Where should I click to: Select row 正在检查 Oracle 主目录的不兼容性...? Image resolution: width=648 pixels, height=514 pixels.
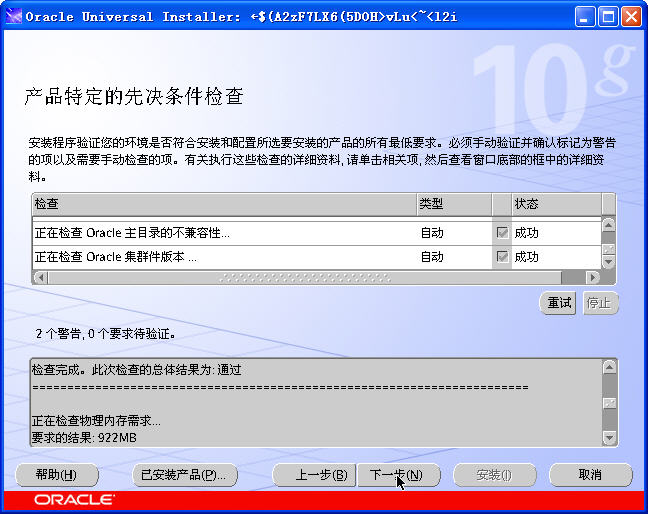click(x=317, y=233)
